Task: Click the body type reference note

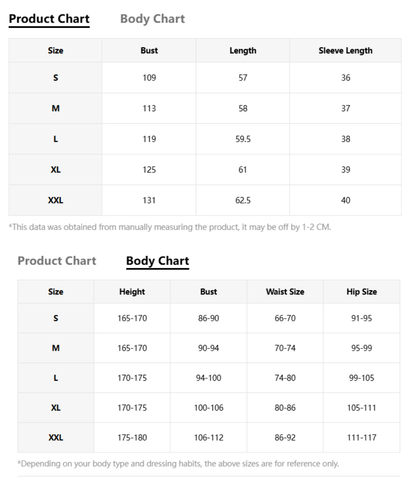Action: pyautogui.click(x=178, y=464)
